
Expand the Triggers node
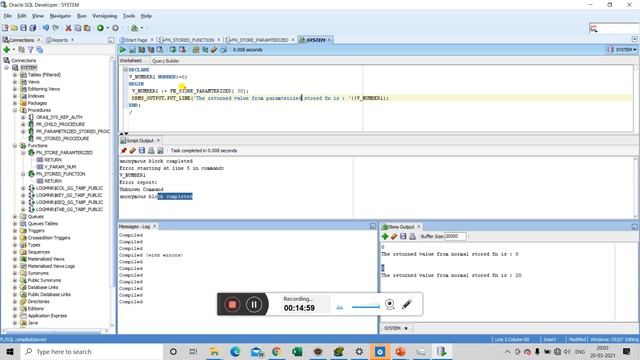[x=15, y=231]
